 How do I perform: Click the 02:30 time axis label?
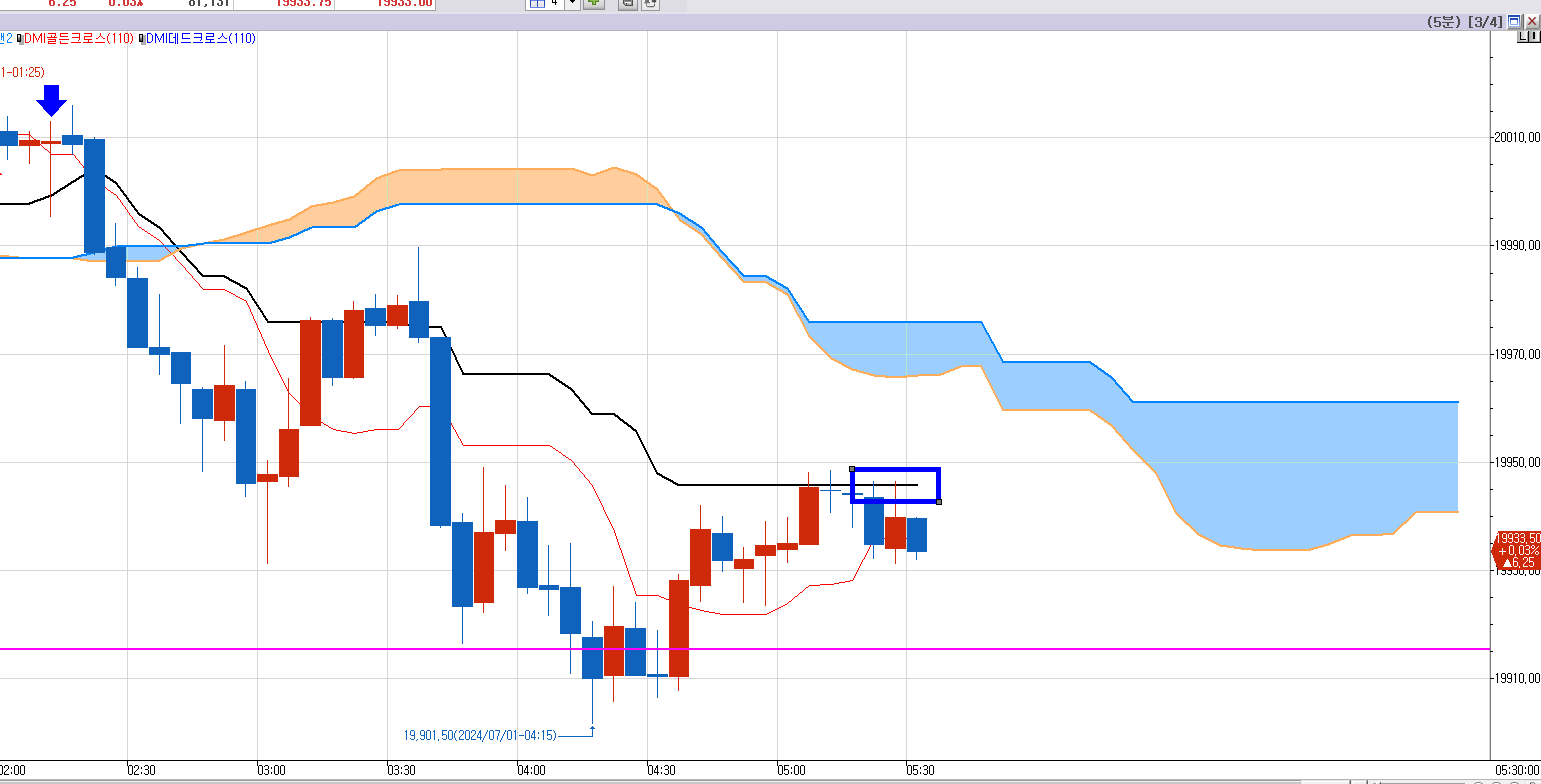point(141,770)
